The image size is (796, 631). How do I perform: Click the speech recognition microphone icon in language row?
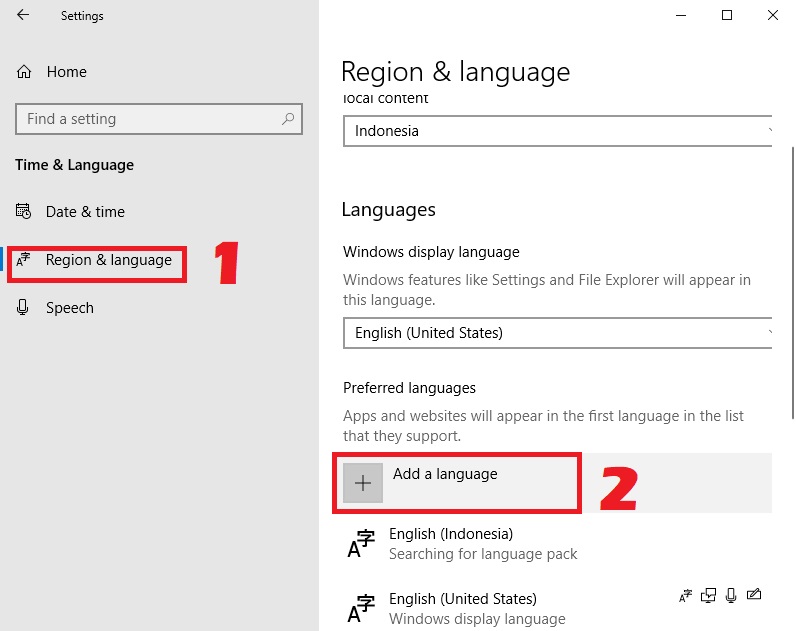731,596
